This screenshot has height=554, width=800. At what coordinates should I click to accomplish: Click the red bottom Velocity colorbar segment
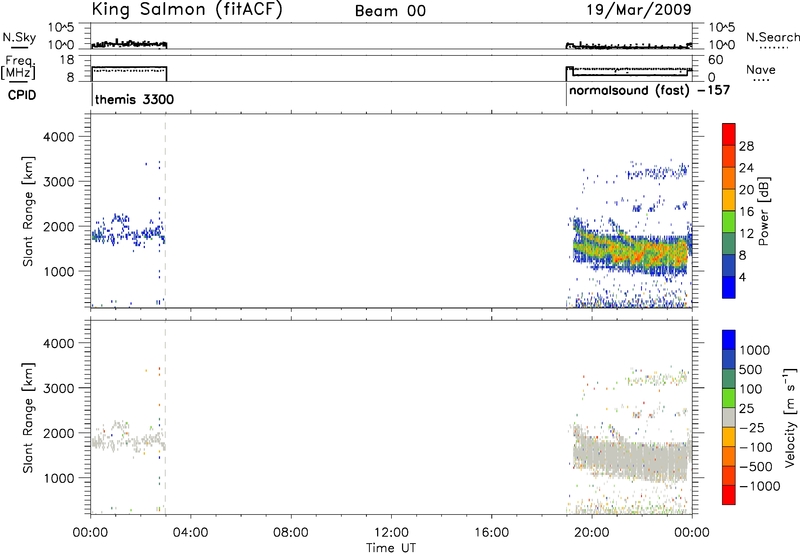729,495
